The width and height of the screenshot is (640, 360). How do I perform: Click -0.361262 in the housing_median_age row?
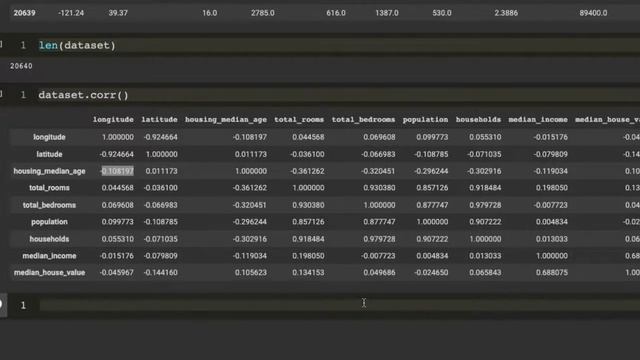307,171
